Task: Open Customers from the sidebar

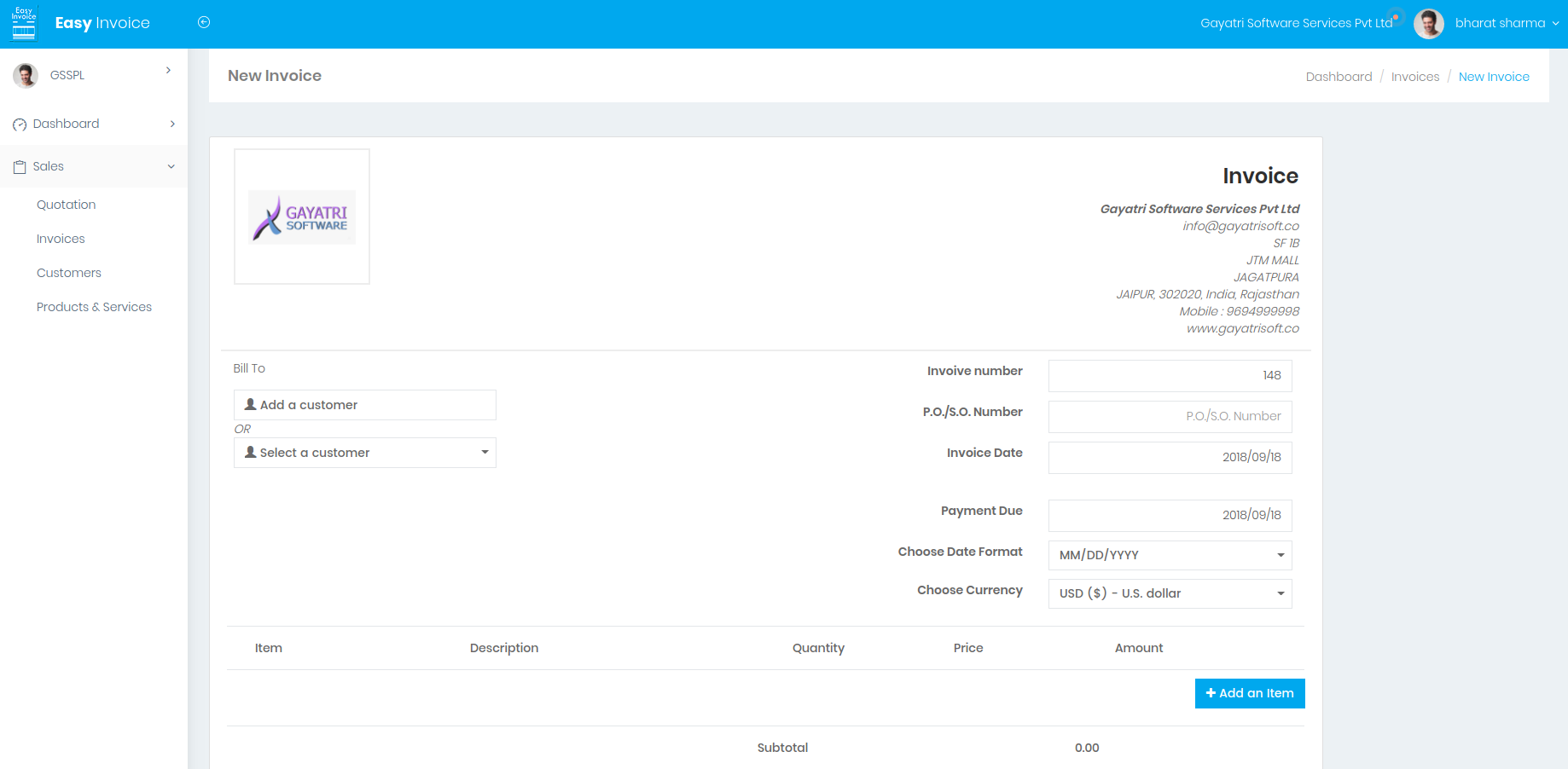Action: pos(68,273)
